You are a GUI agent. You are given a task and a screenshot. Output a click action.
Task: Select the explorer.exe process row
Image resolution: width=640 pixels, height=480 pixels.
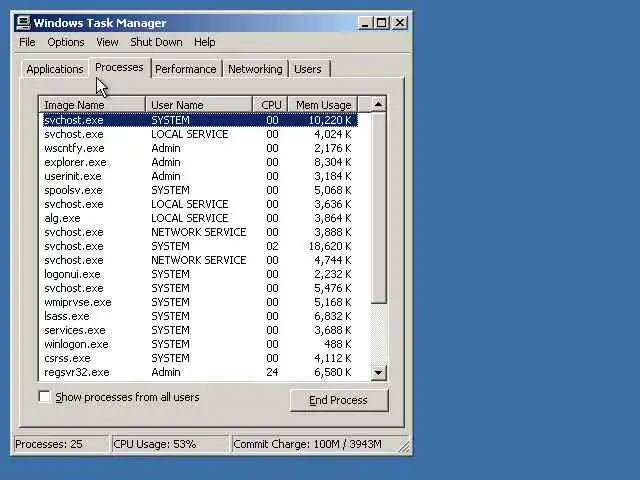pyautogui.click(x=200, y=162)
